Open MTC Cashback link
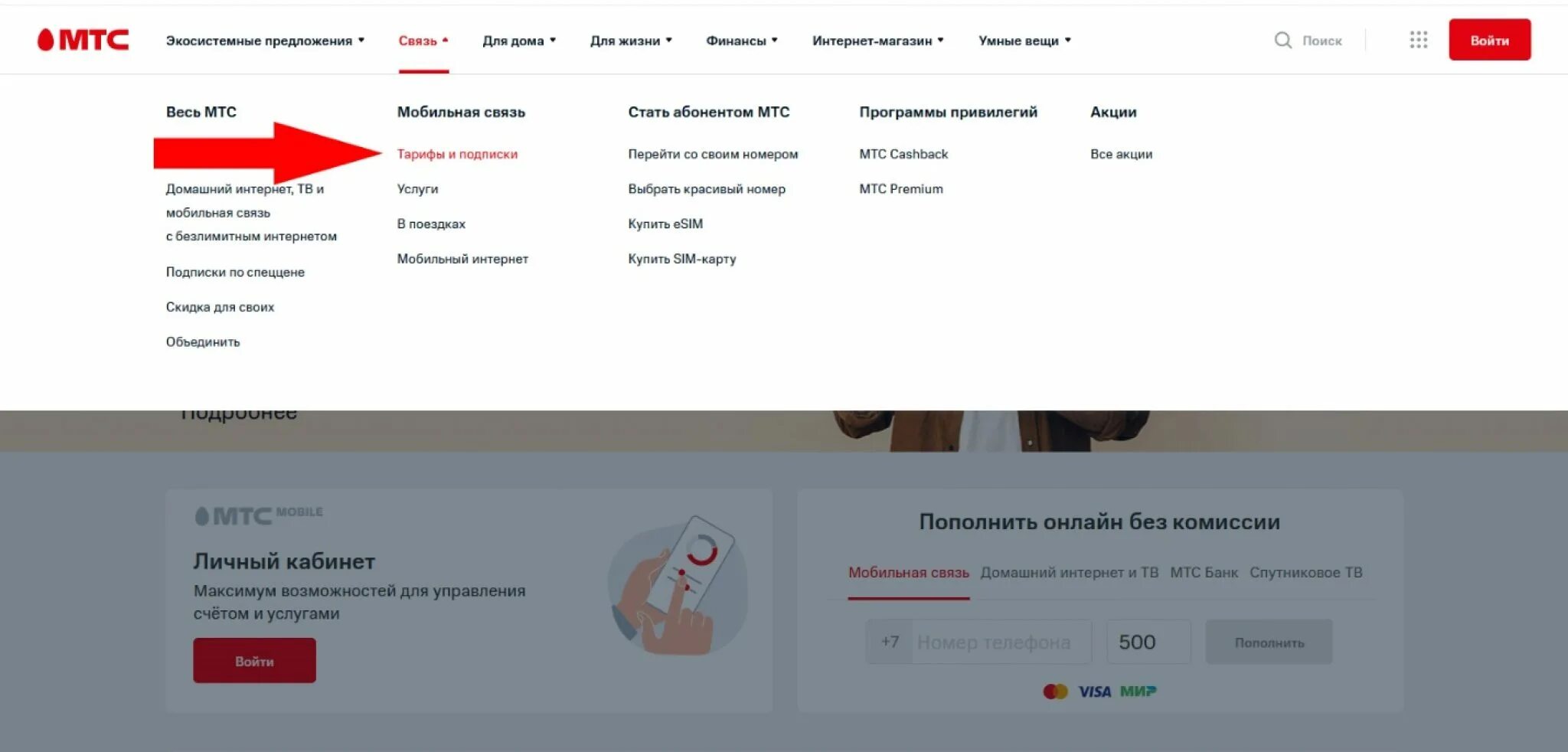 (x=903, y=154)
